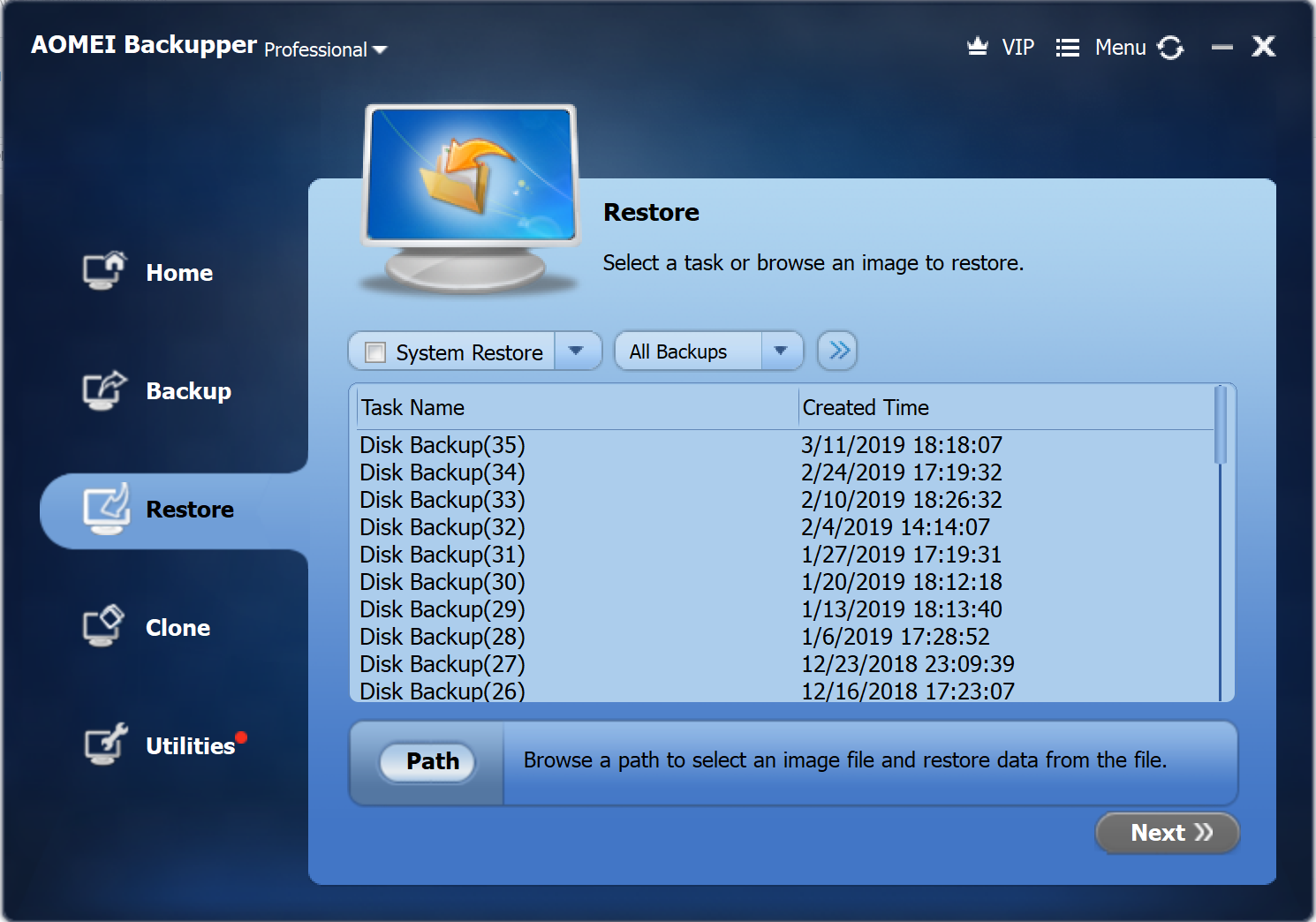Click the Clone sidebar icon

point(103,626)
